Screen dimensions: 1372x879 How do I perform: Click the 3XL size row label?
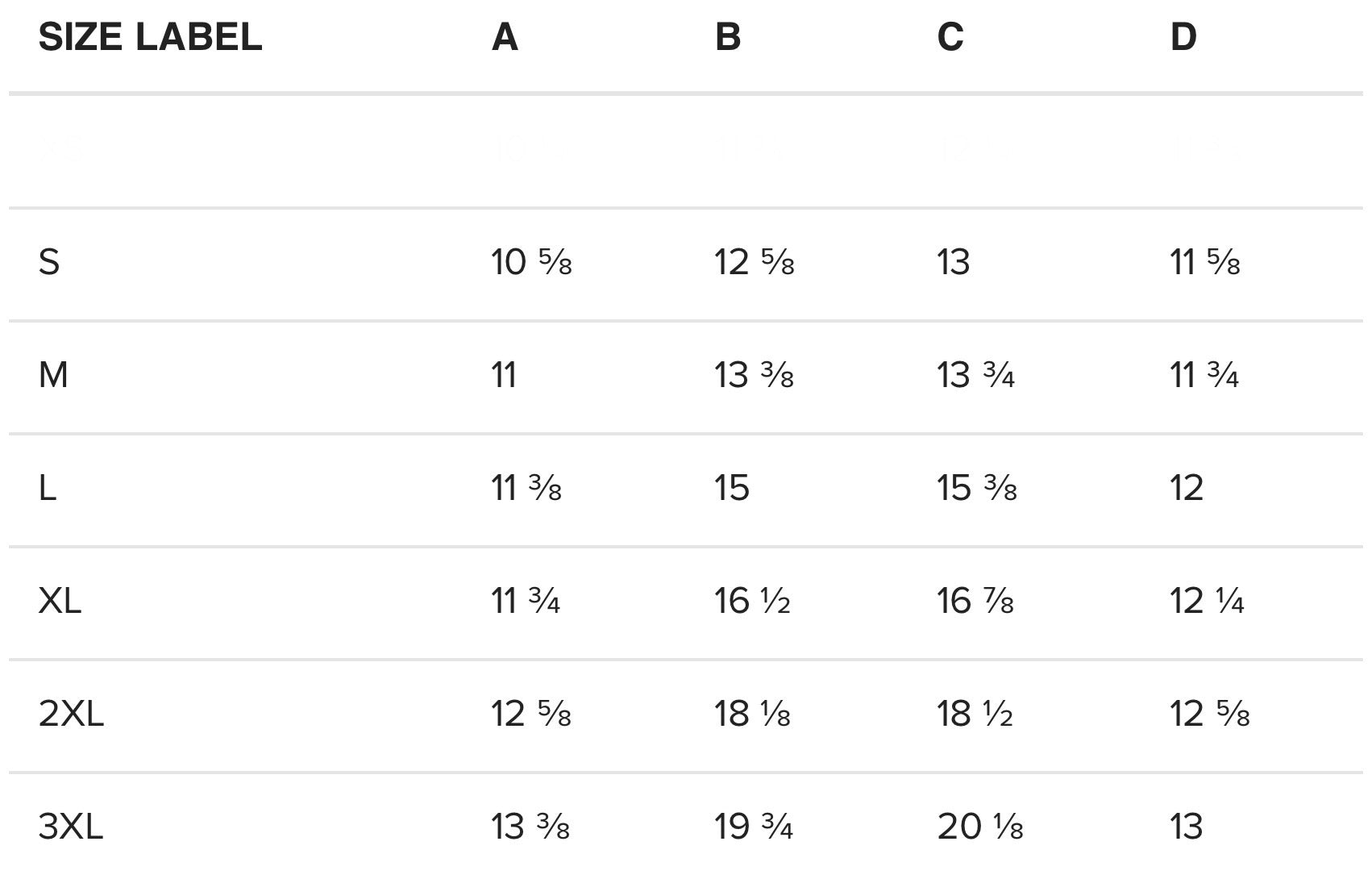tap(71, 827)
